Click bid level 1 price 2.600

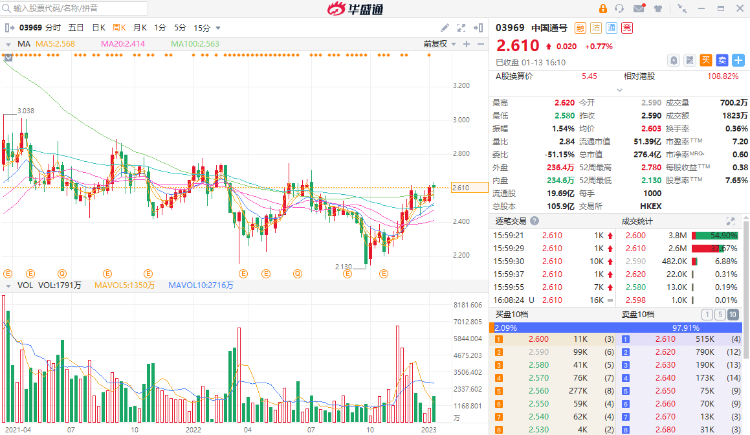[x=539, y=339]
